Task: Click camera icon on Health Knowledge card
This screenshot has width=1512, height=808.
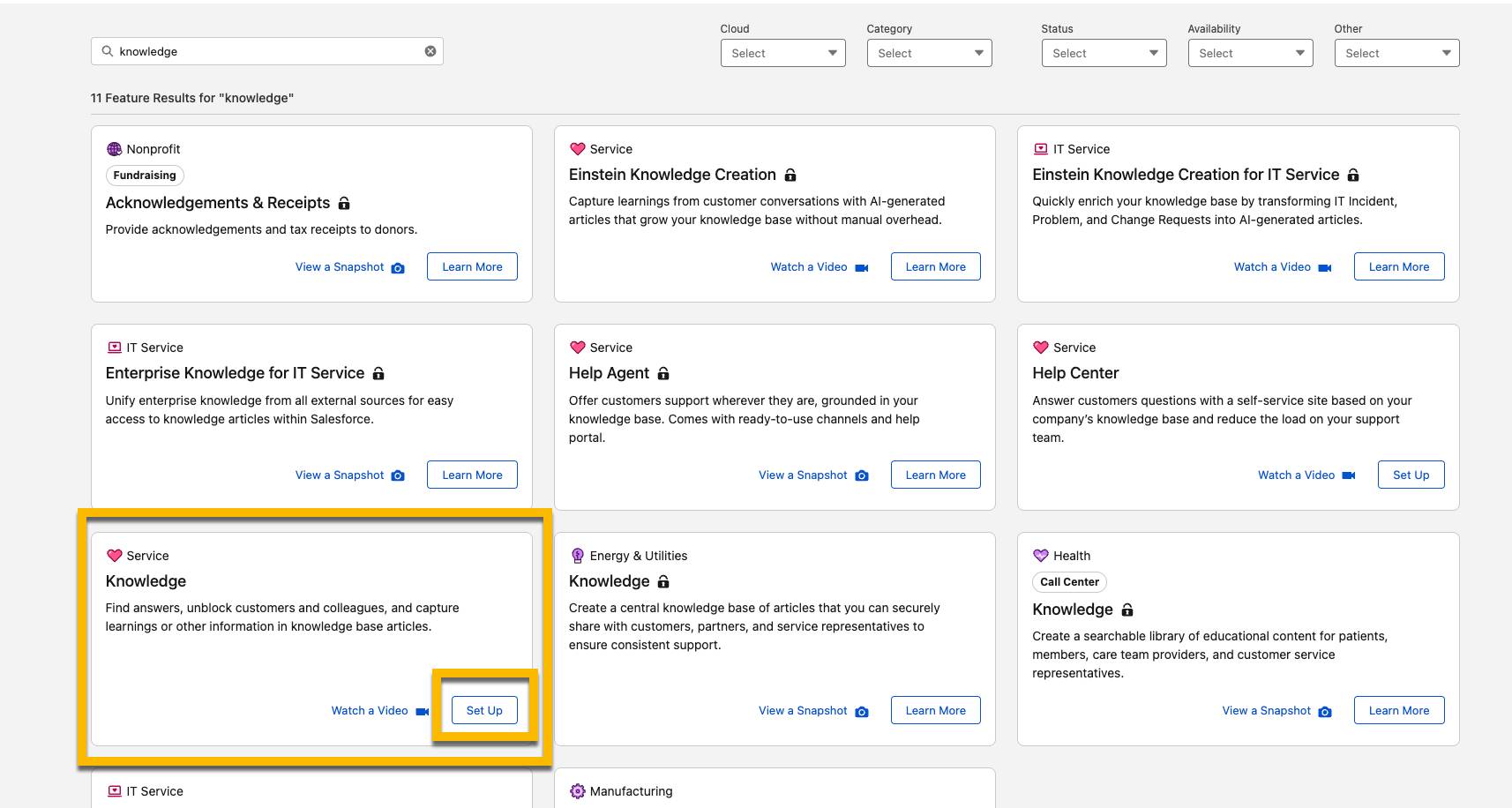Action: (x=1325, y=711)
